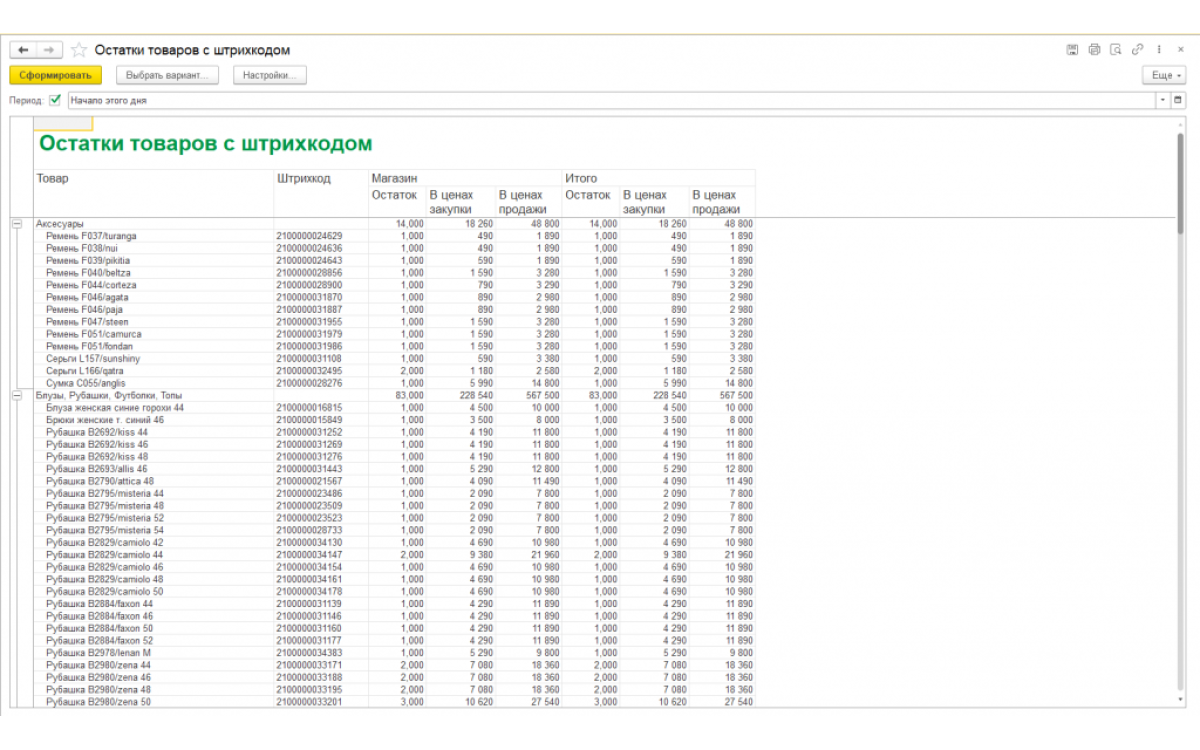Open print preview with magnifier icon

(1116, 50)
